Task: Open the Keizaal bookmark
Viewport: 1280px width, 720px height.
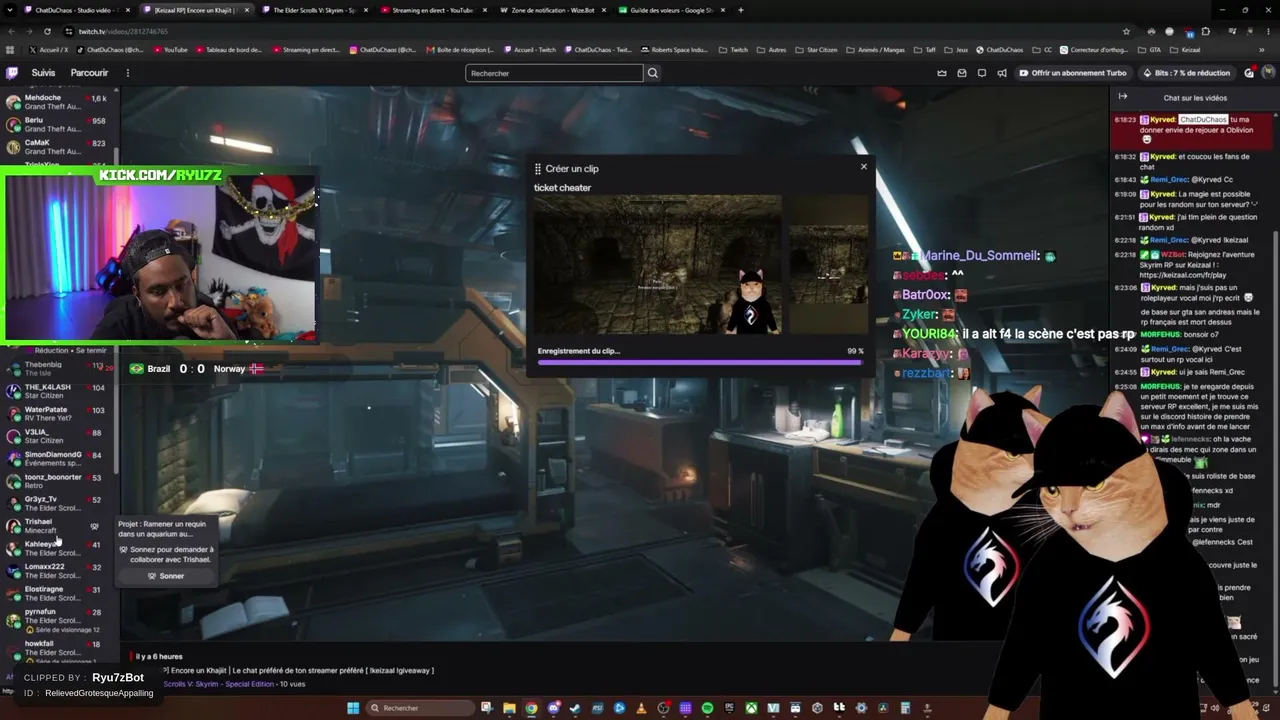Action: click(1185, 50)
